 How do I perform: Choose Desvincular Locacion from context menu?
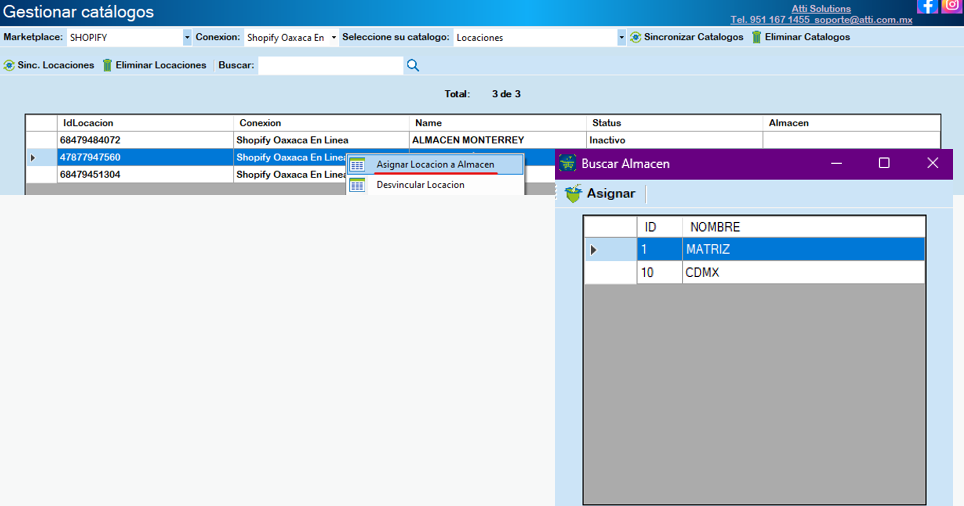coord(420,185)
